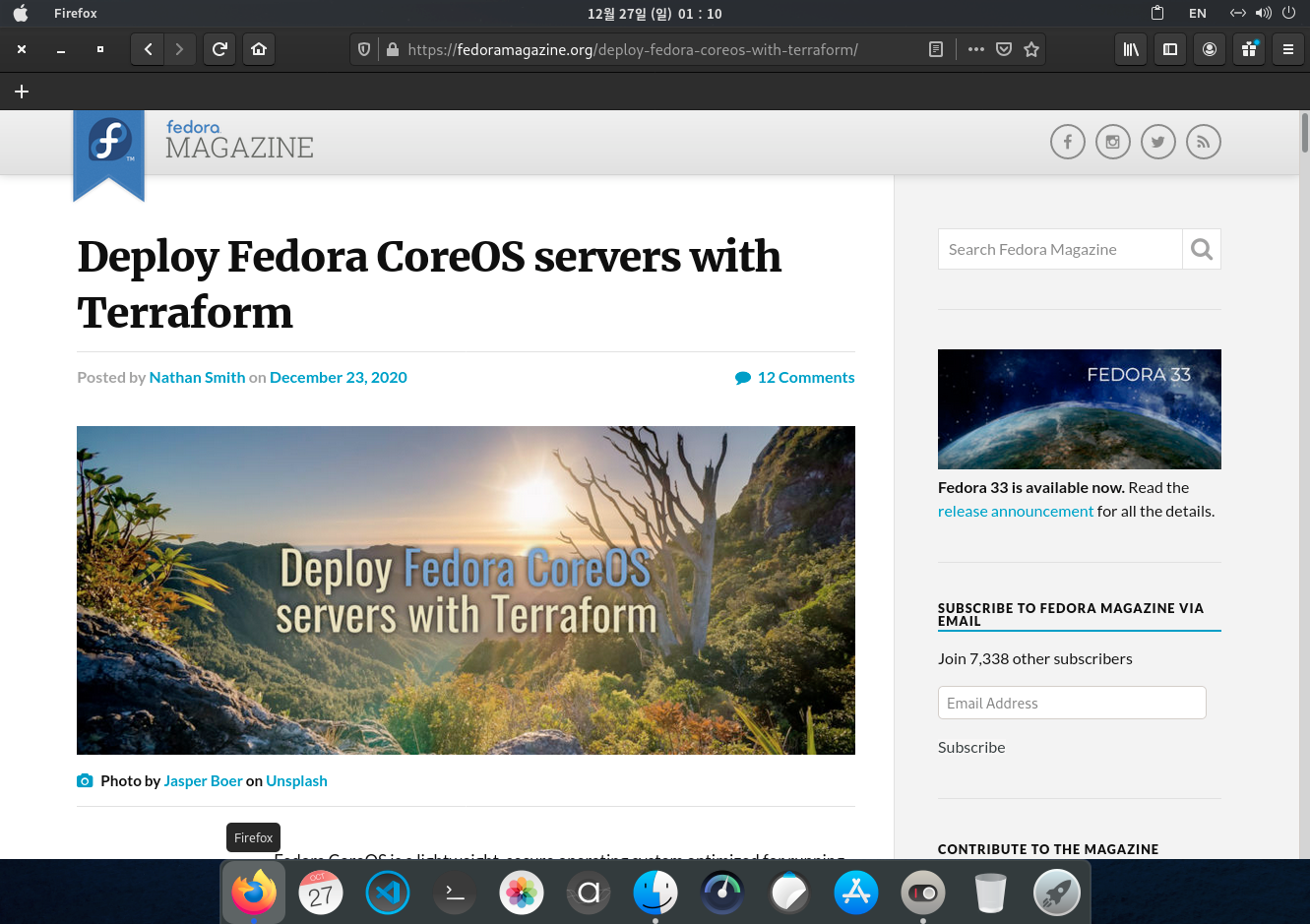Open author Nathan Smith link
Screen dimensions: 1310x924
pyautogui.click(x=197, y=377)
